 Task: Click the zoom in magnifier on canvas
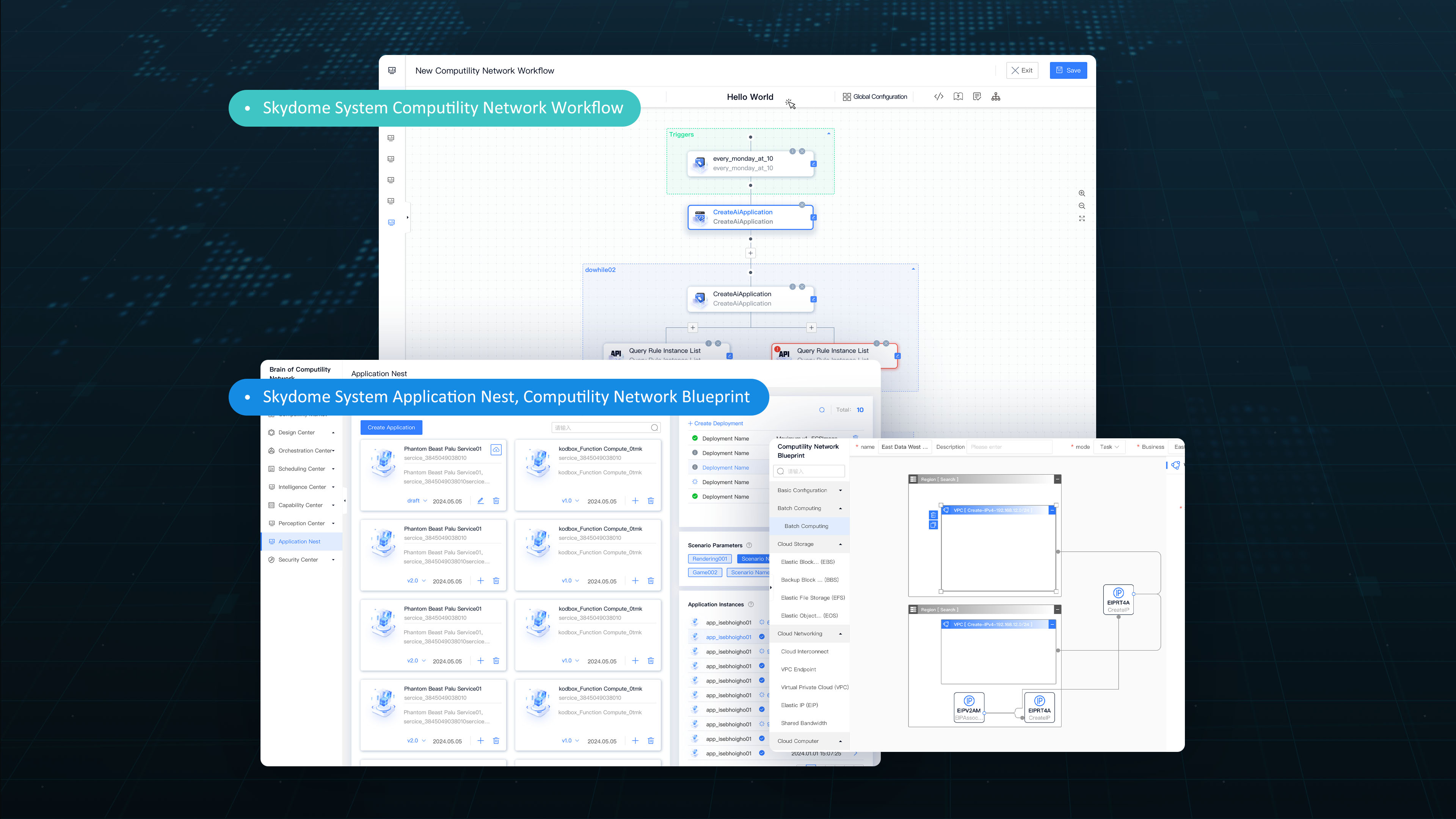point(1081,193)
